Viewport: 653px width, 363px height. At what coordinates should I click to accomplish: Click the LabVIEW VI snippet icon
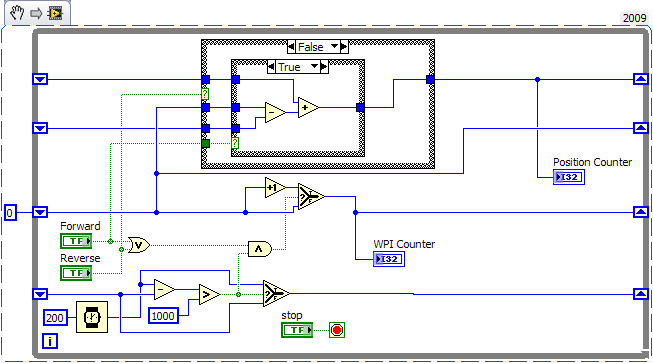55,13
